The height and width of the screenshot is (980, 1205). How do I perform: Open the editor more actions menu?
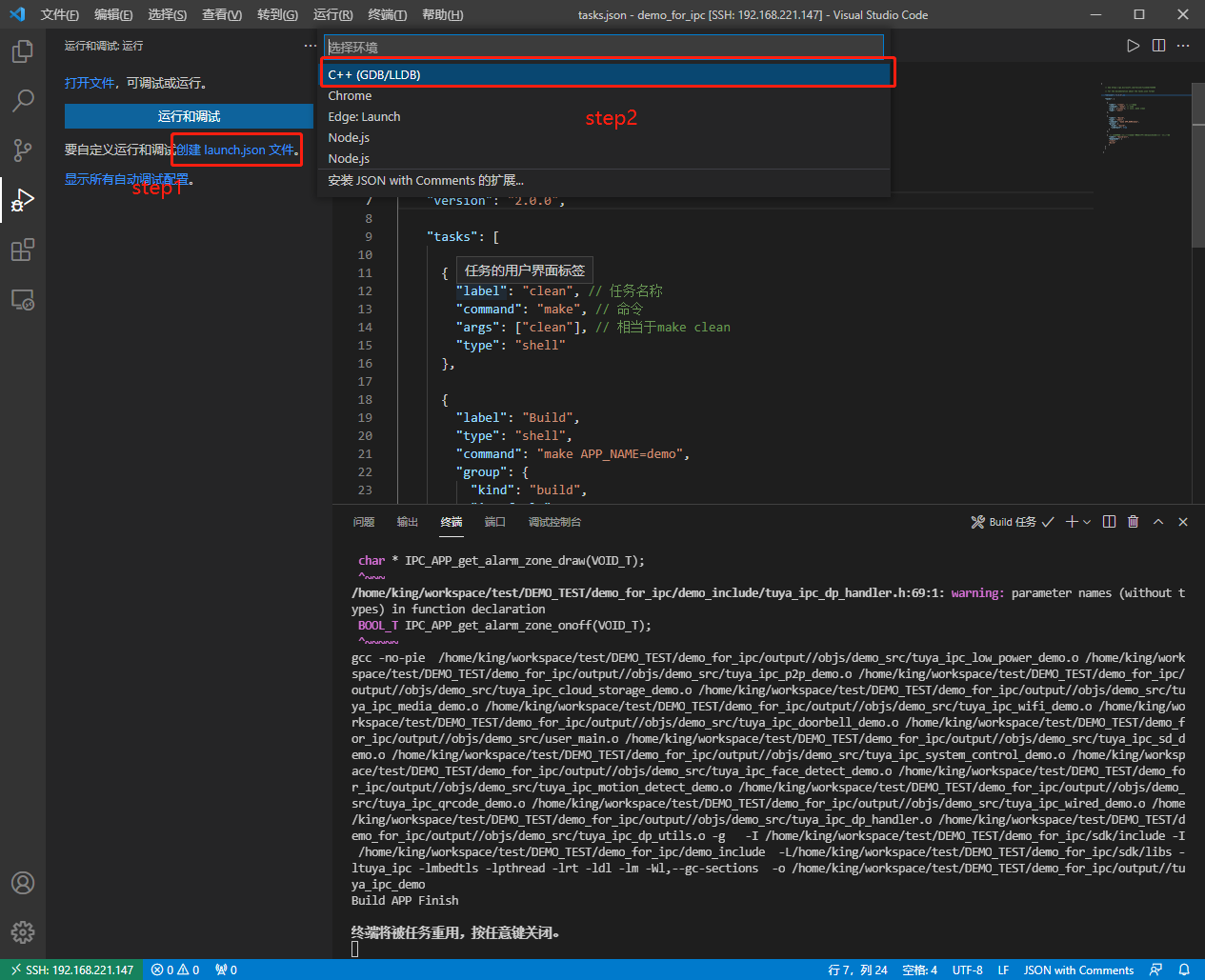click(1183, 45)
